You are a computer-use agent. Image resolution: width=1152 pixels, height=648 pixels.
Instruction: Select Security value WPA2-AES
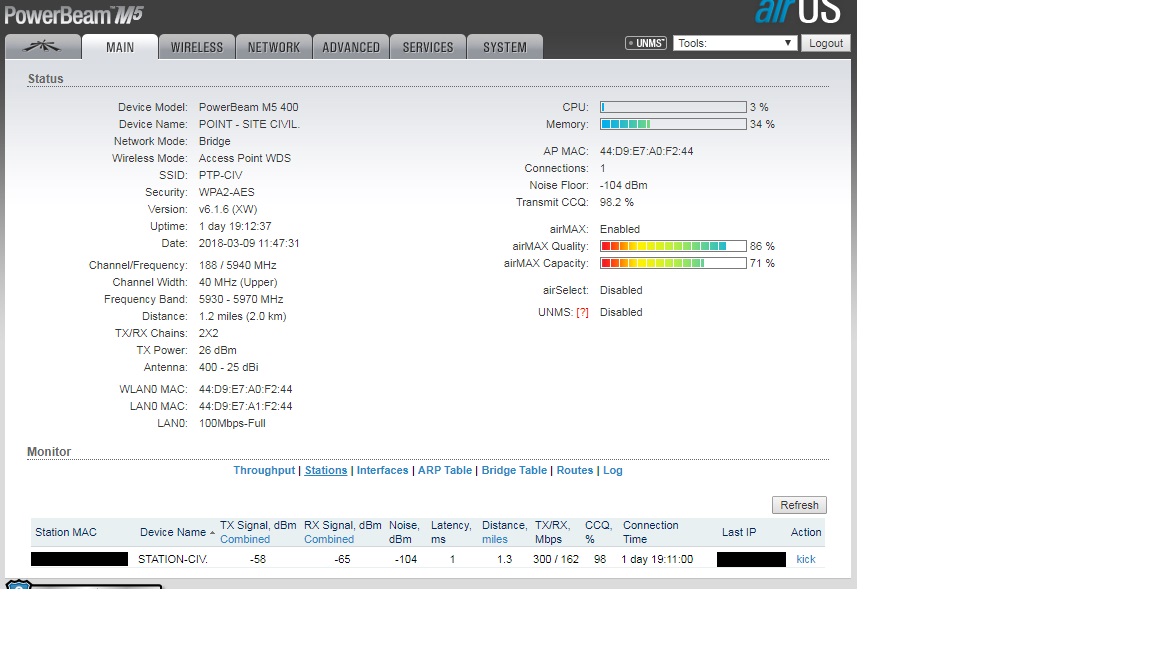[226, 192]
